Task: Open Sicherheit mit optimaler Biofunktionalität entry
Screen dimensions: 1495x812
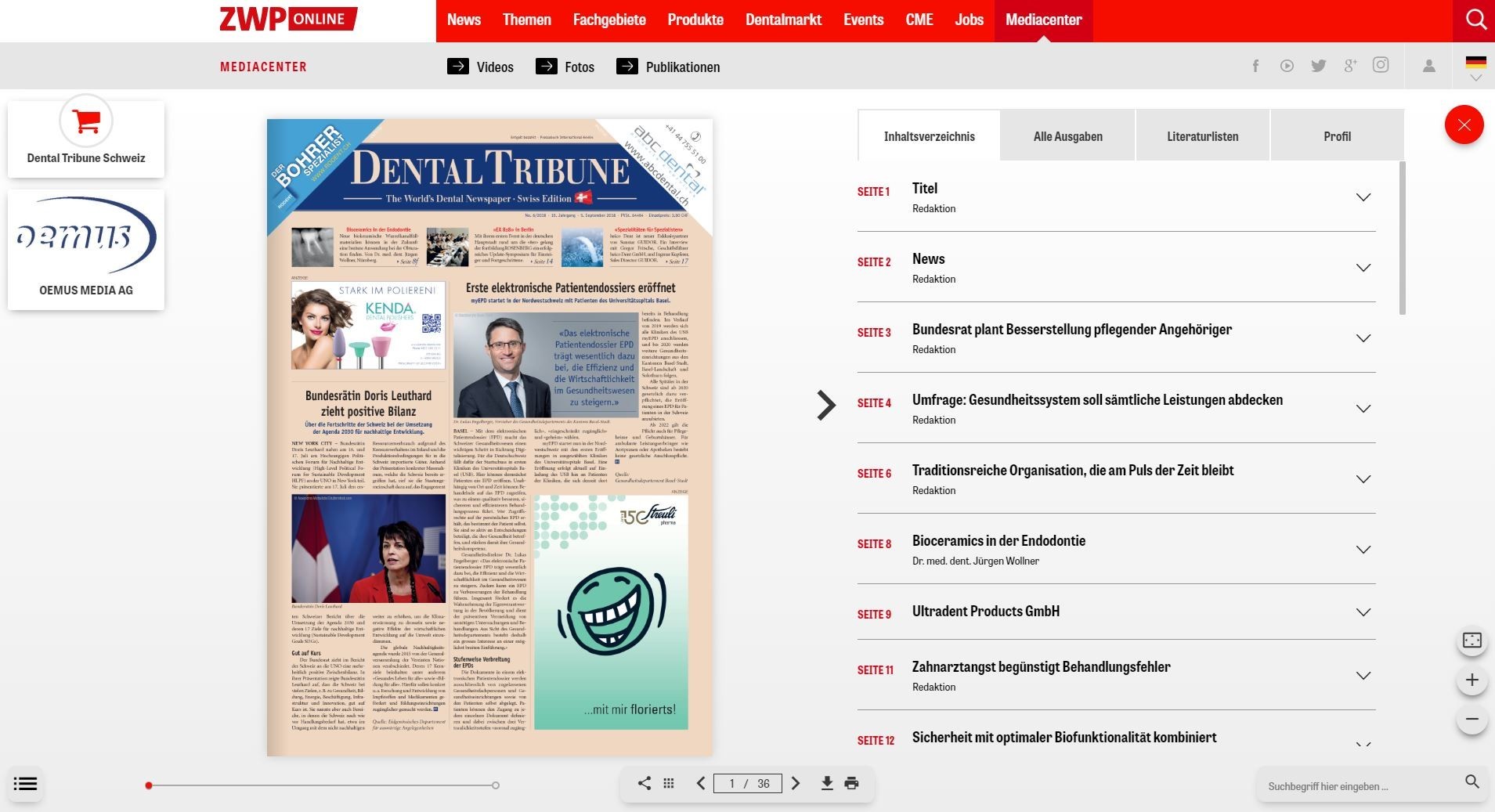Action: (x=1063, y=738)
